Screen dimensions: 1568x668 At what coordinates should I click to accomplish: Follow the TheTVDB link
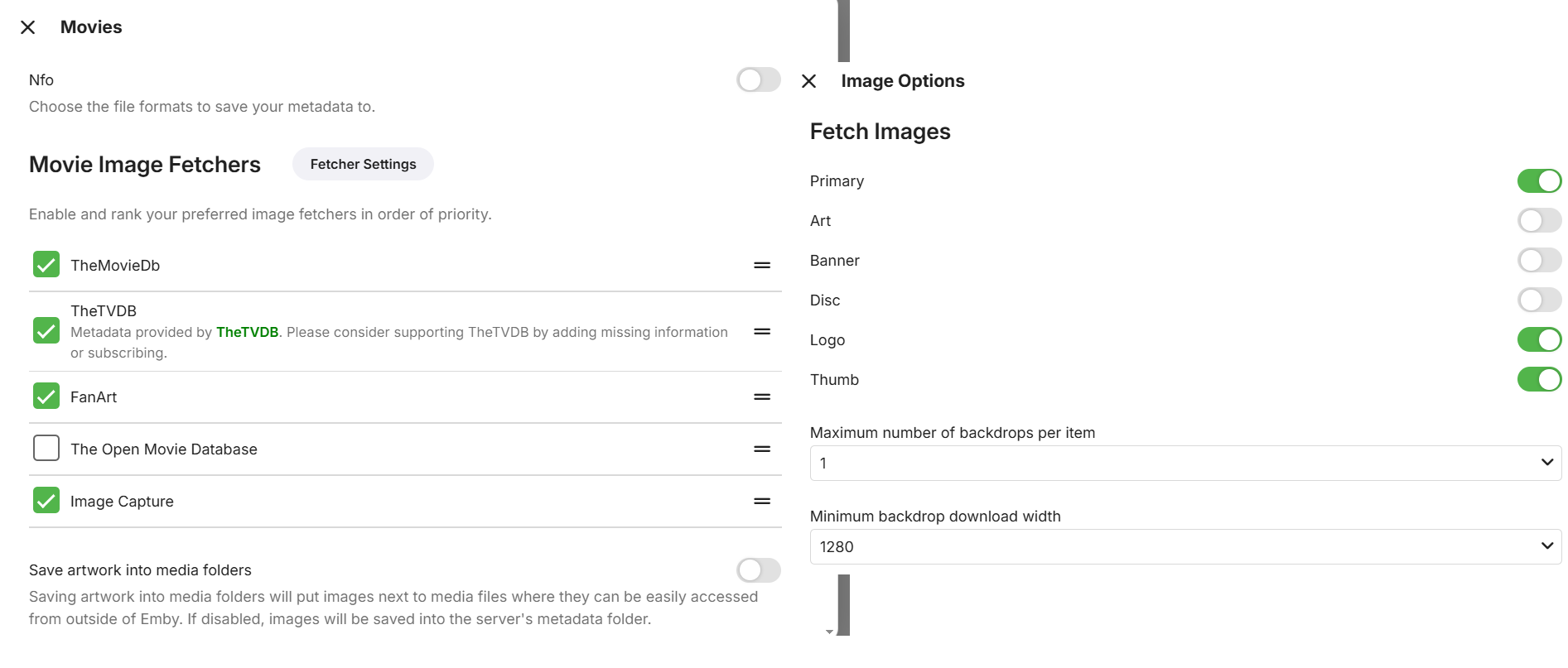point(247,333)
